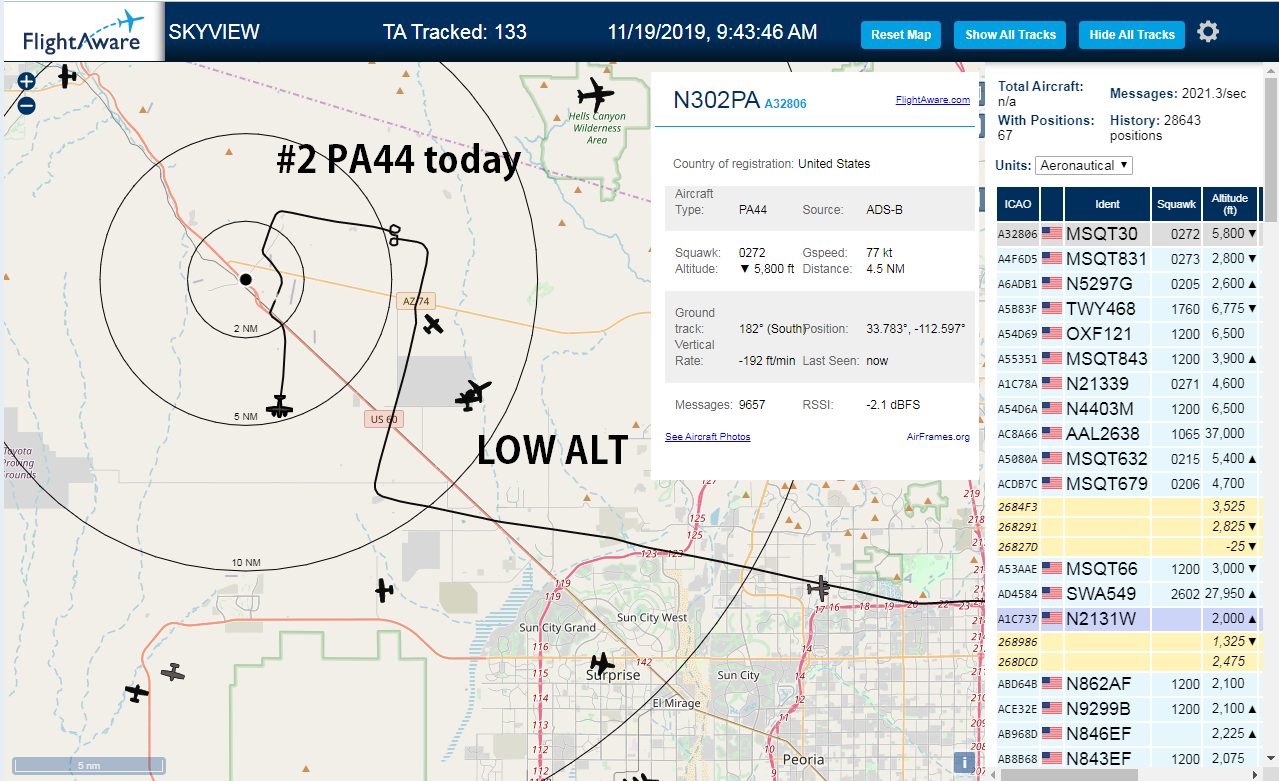Select the TWY468 aircraft row
This screenshot has width=1279, height=781.
click(x=1128, y=309)
